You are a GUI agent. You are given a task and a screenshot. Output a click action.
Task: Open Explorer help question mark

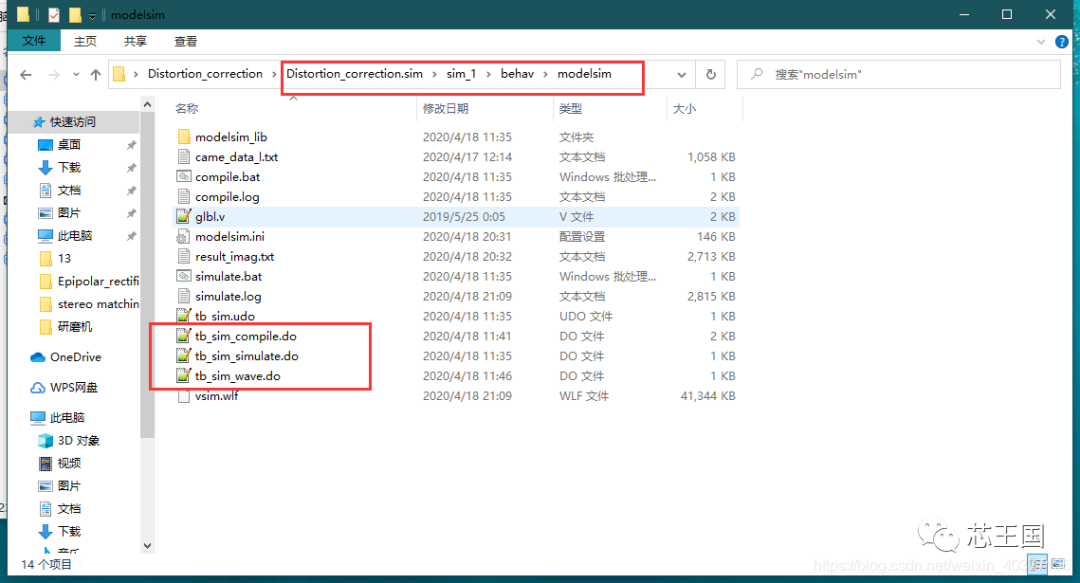pyautogui.click(x=1062, y=41)
